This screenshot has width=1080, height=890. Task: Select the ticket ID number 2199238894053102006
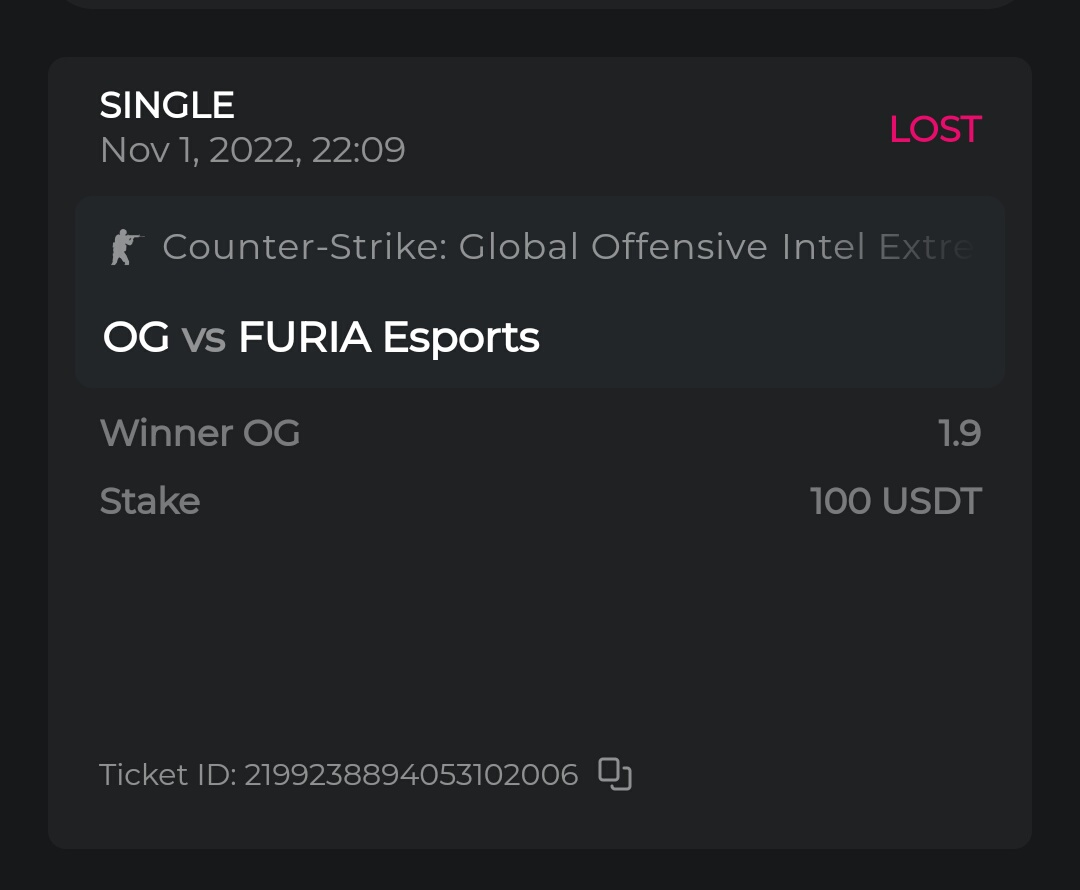tap(411, 775)
